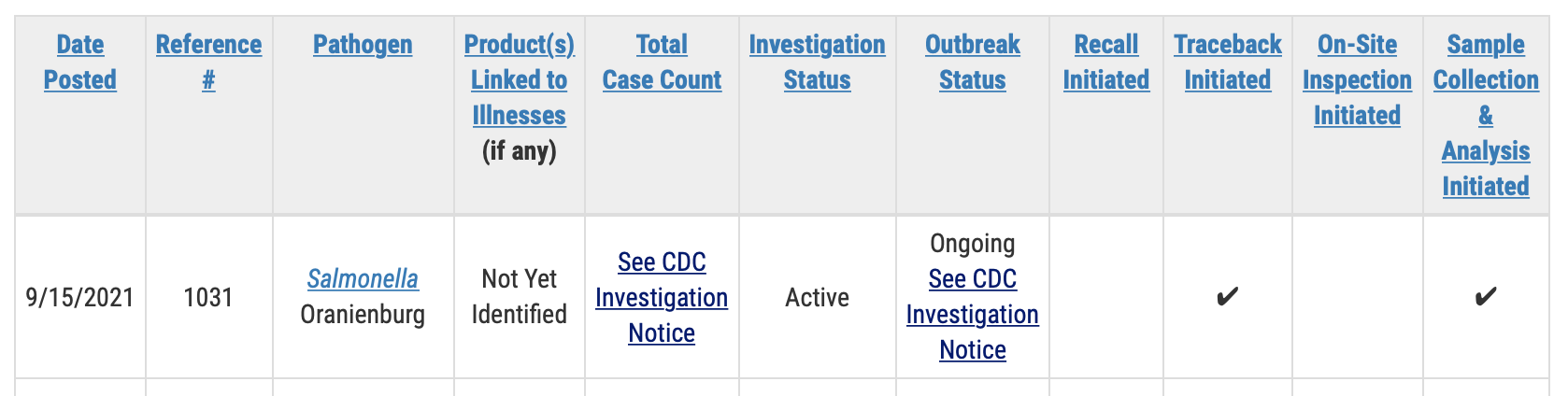Click the Pathogen column header
1568x396 pixels.
pyautogui.click(x=363, y=44)
